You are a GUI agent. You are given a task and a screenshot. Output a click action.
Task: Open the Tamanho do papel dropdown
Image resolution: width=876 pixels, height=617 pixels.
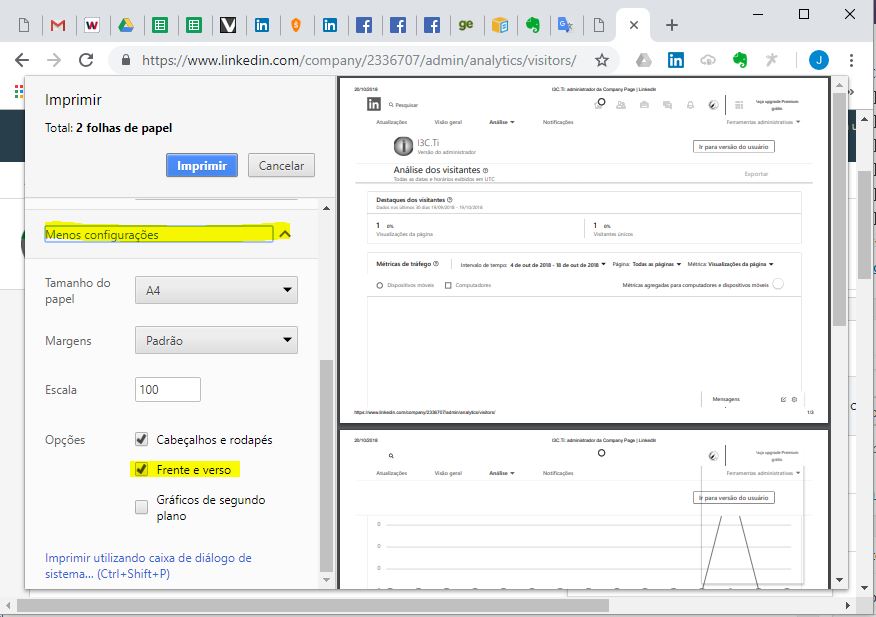coord(216,291)
